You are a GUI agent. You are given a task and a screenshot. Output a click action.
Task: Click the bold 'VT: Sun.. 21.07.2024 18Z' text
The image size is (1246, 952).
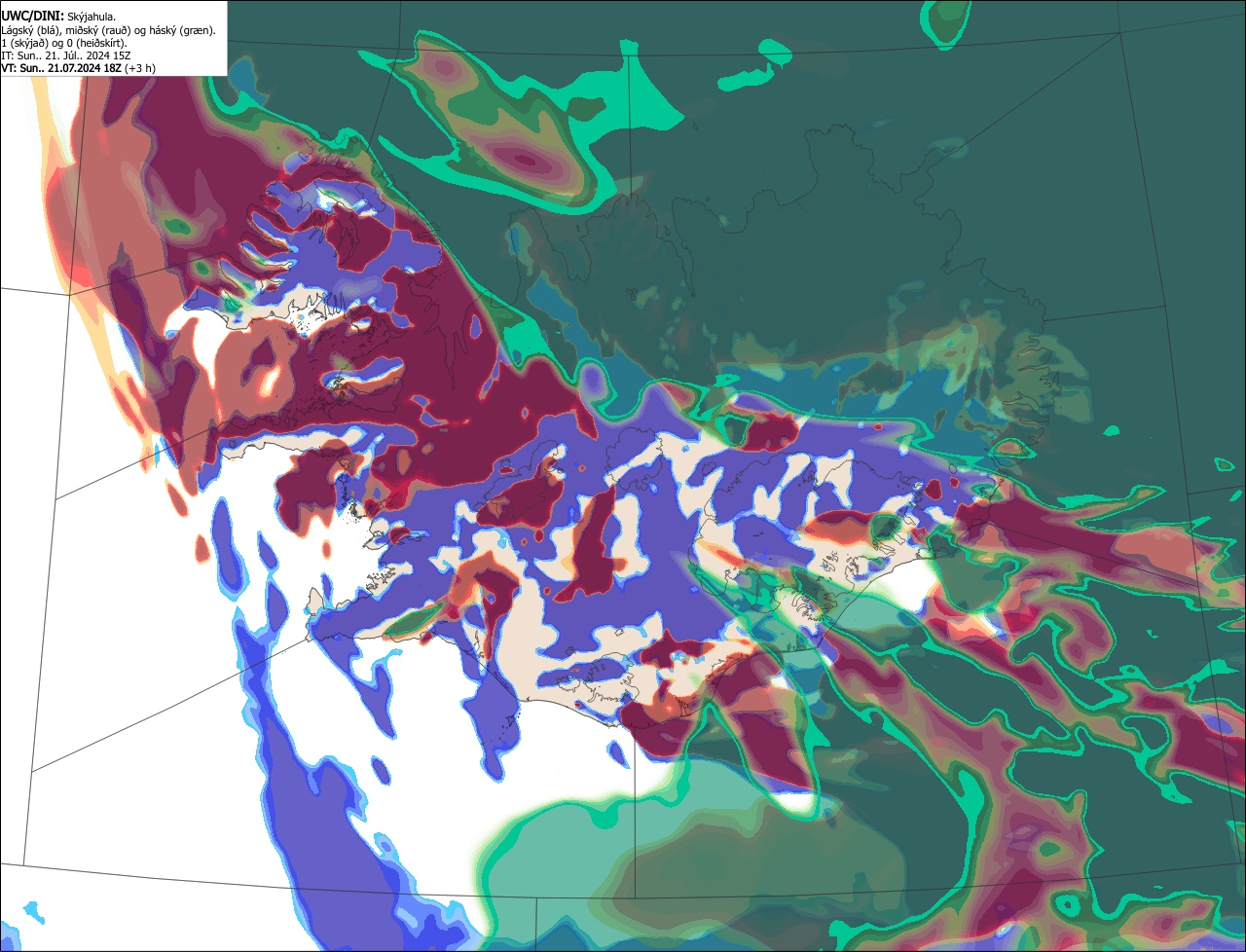point(61,68)
